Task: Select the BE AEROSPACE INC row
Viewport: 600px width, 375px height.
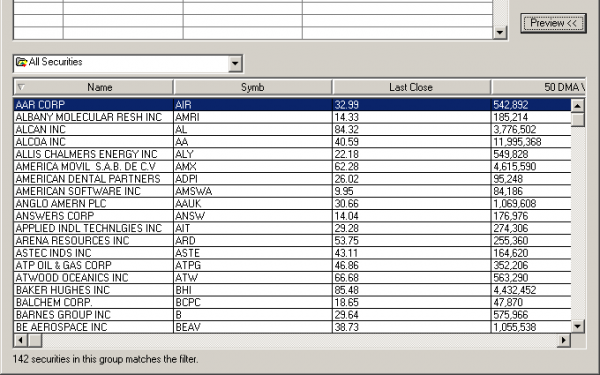Action: tap(292, 327)
